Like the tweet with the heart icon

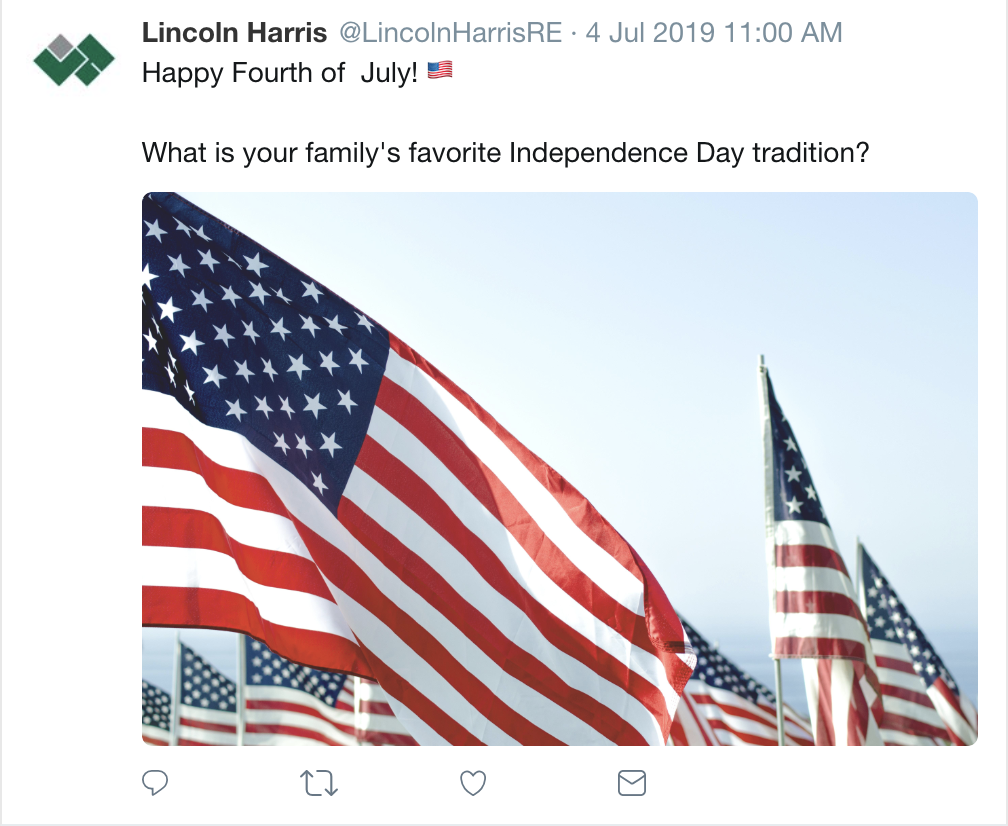(473, 783)
